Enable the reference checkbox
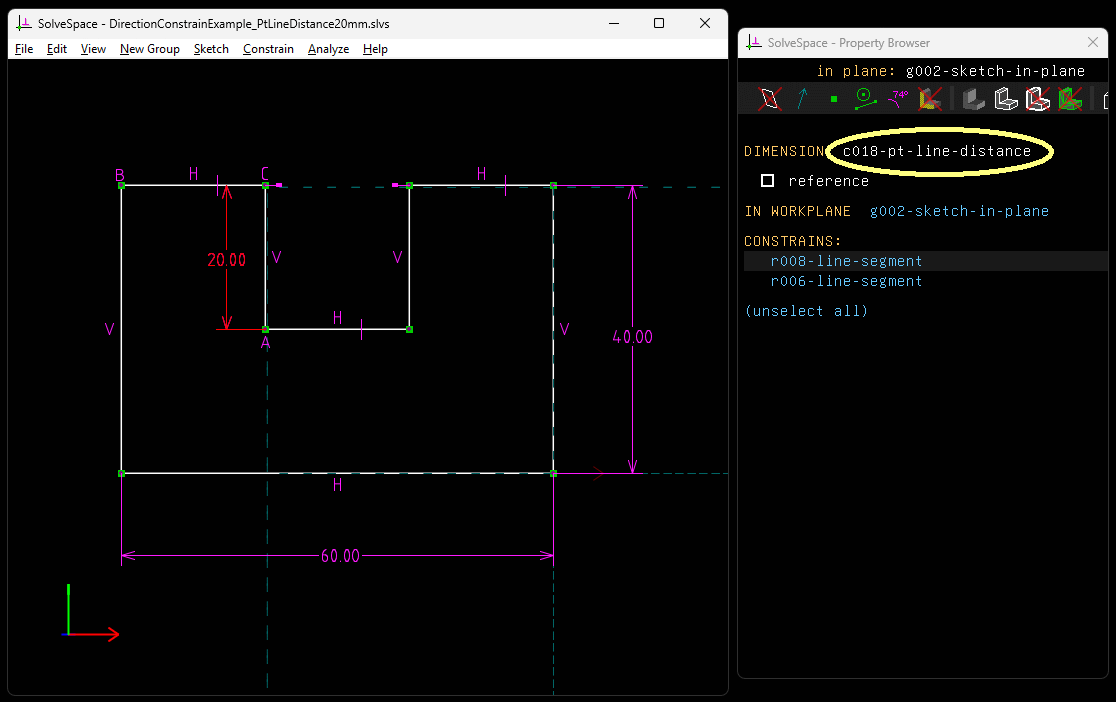Viewport: 1116px width, 702px height. (x=768, y=181)
